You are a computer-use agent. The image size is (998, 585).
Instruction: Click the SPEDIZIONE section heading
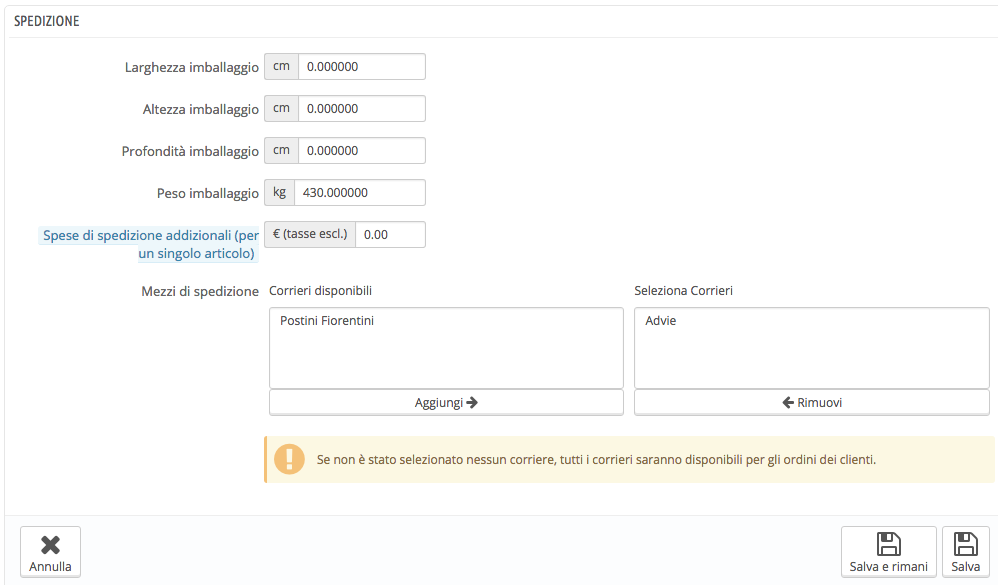pyautogui.click(x=46, y=21)
